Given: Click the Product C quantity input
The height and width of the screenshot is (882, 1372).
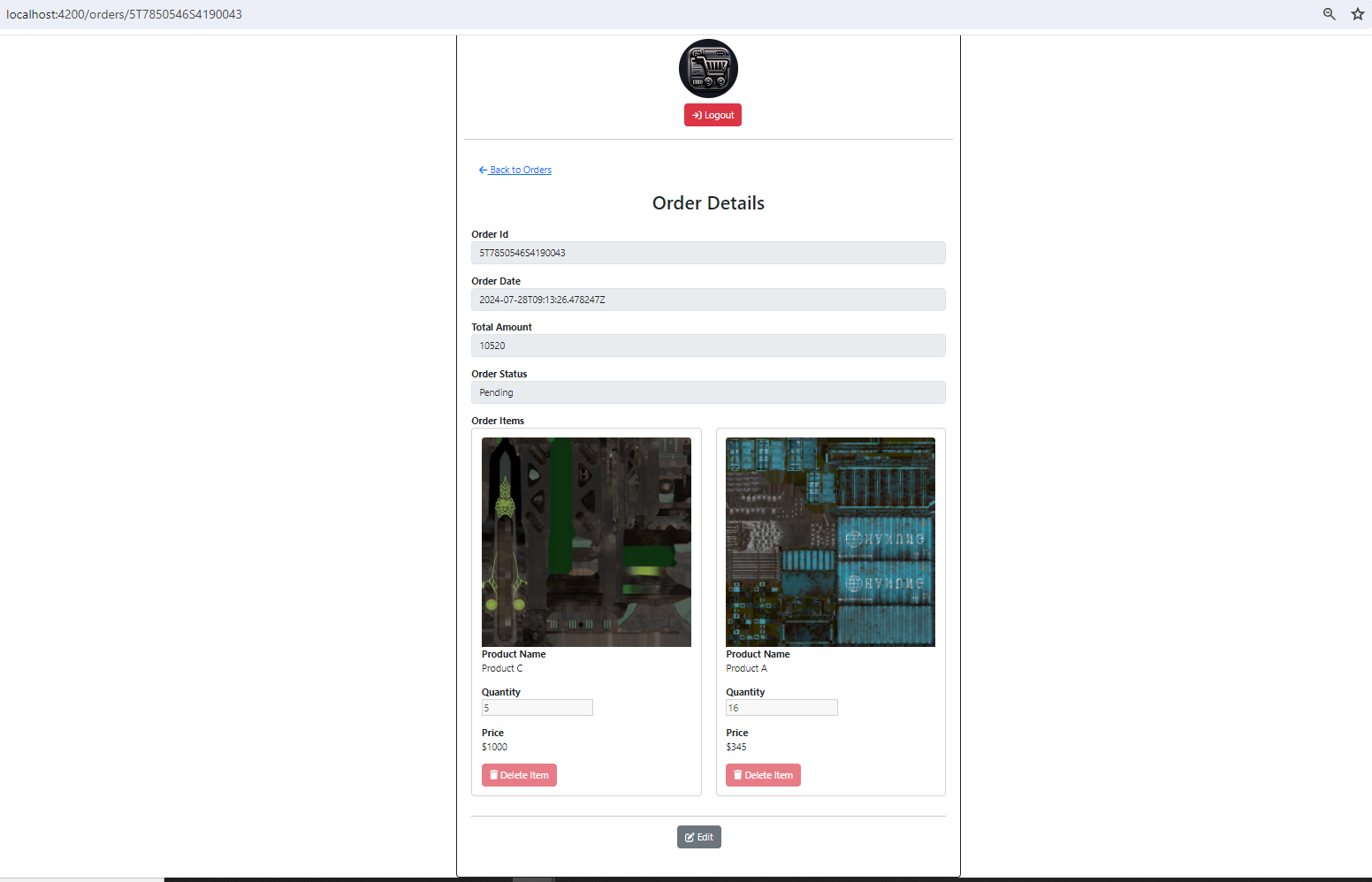Looking at the screenshot, I should (537, 708).
